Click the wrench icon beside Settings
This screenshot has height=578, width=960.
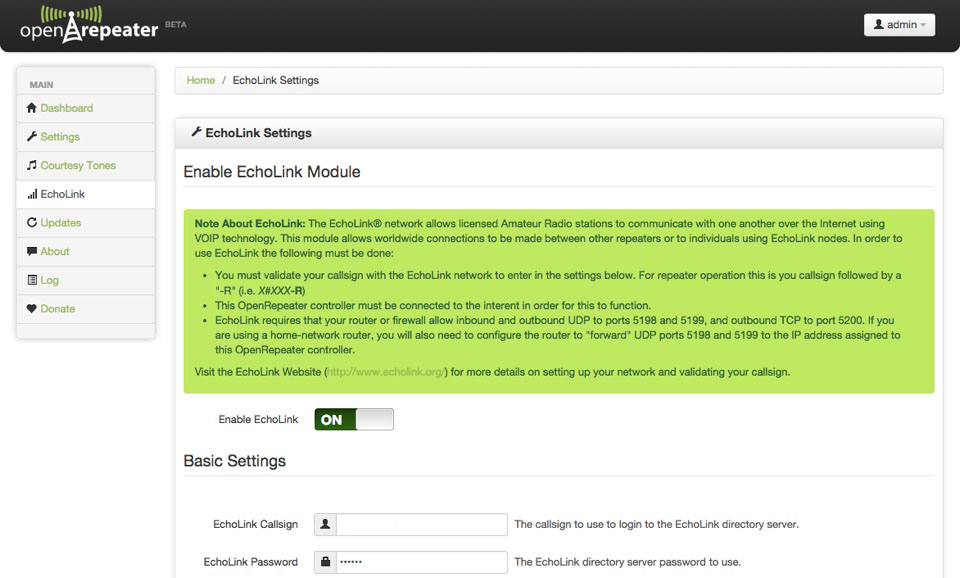coord(32,137)
